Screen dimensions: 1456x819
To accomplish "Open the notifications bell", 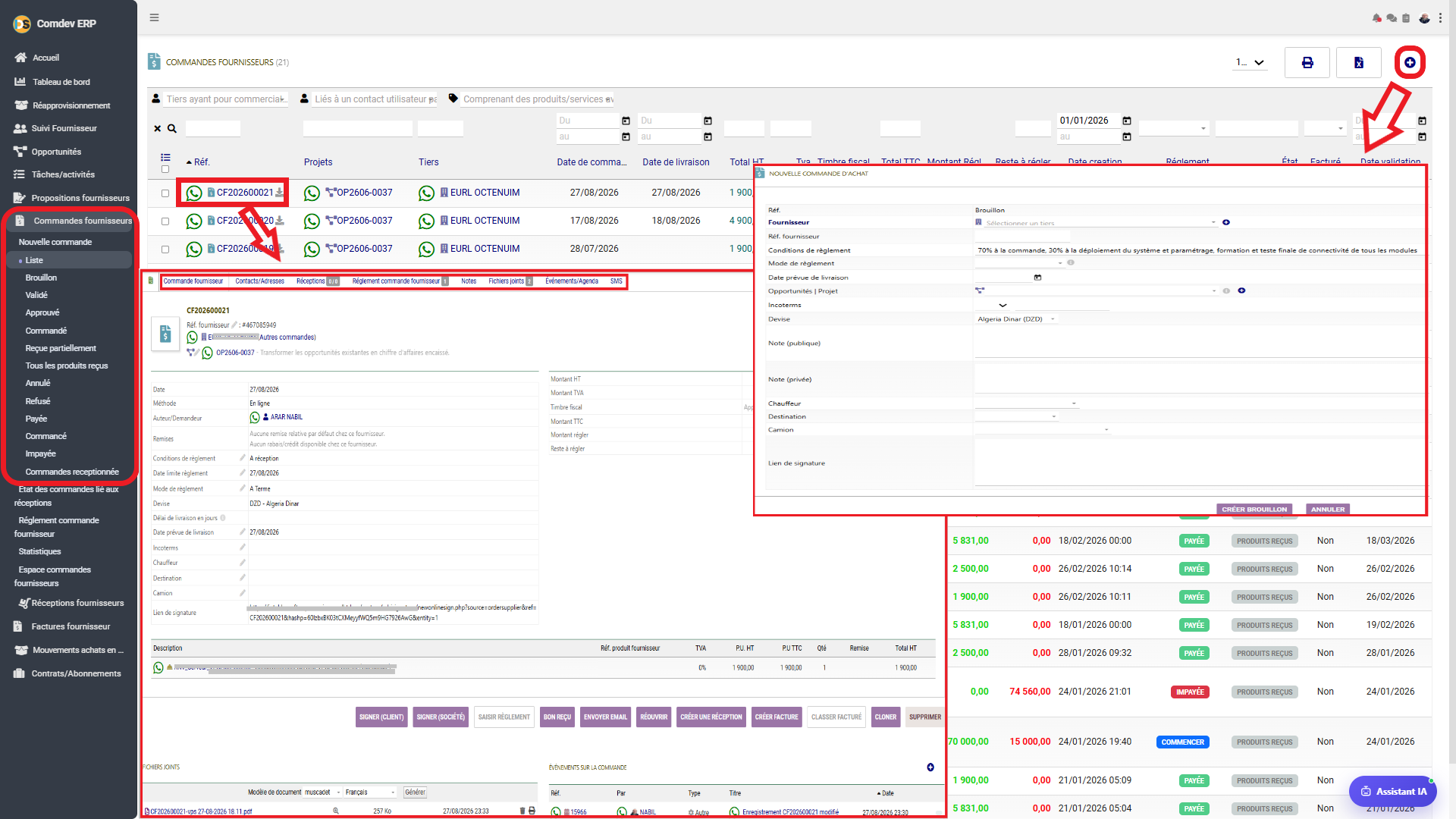I will pos(1376,18).
